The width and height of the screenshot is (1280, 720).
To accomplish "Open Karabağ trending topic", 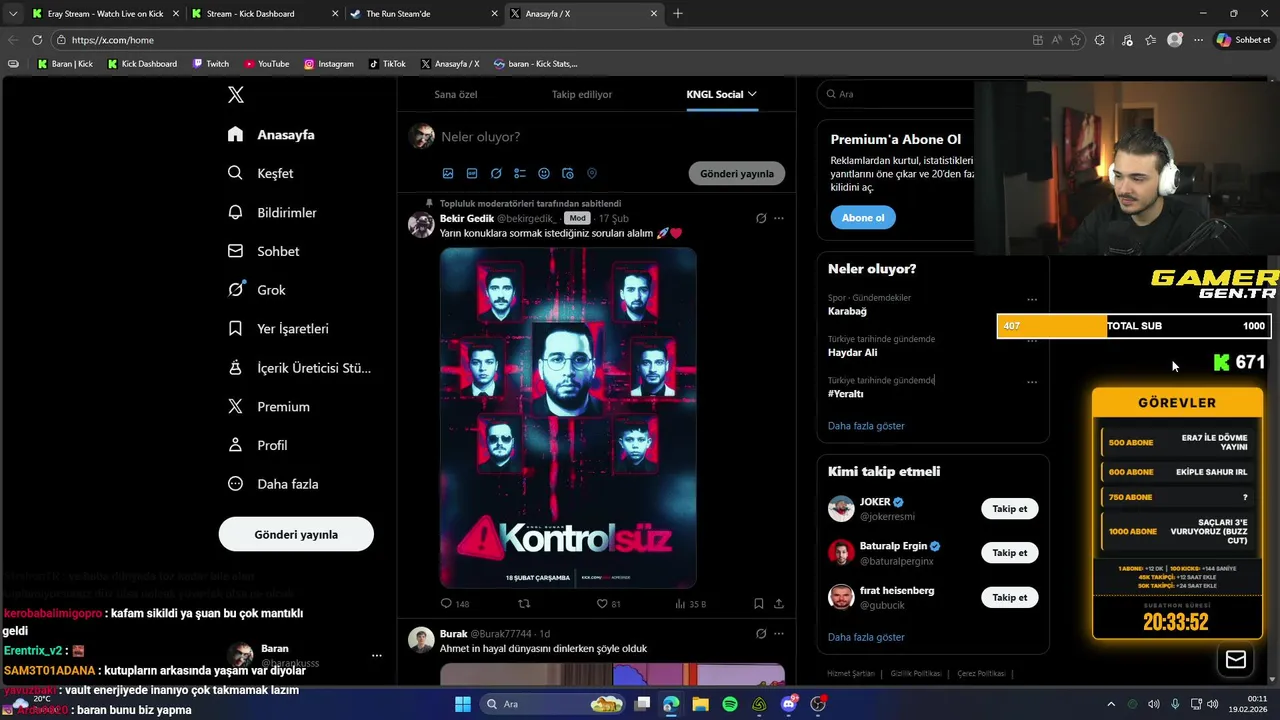I will (x=847, y=311).
